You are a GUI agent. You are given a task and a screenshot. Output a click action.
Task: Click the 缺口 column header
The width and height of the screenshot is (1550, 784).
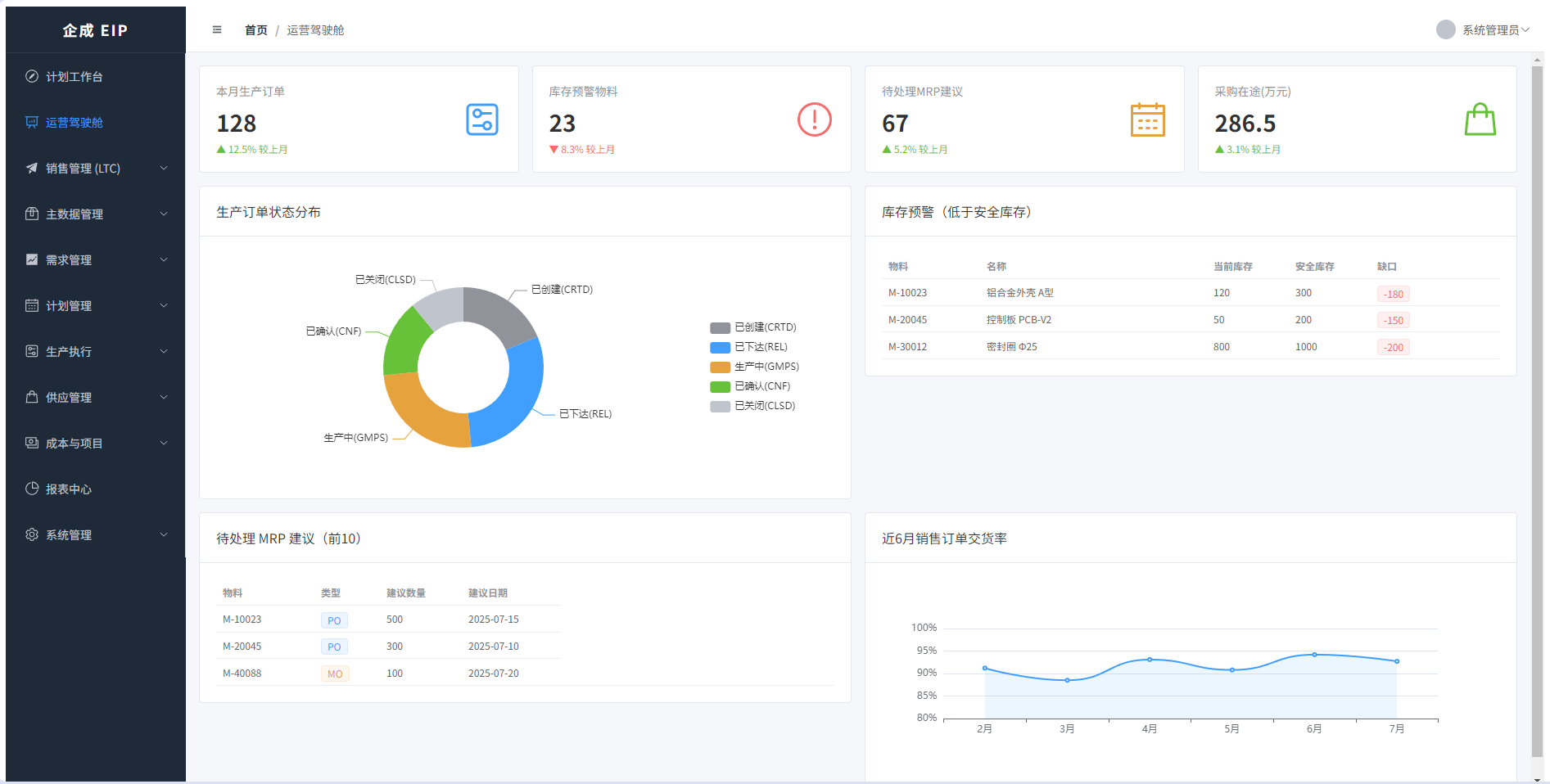pyautogui.click(x=1387, y=267)
